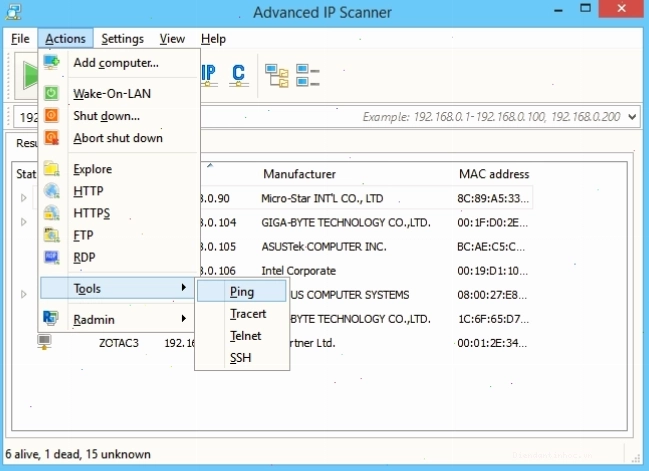Choose Ping from Tools submenu
649x472 pixels.
point(242,291)
